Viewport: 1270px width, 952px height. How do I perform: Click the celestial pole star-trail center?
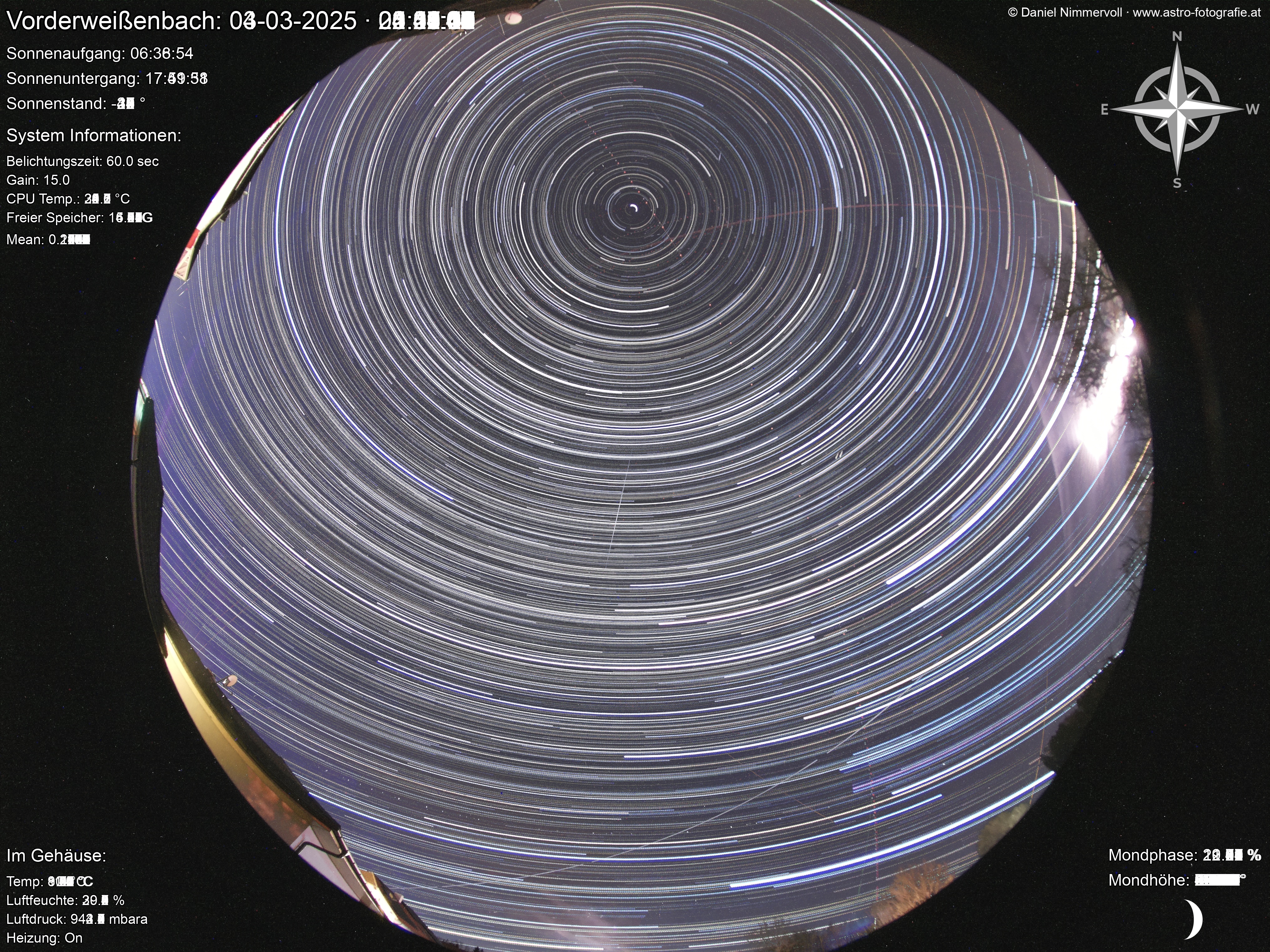tap(633, 209)
